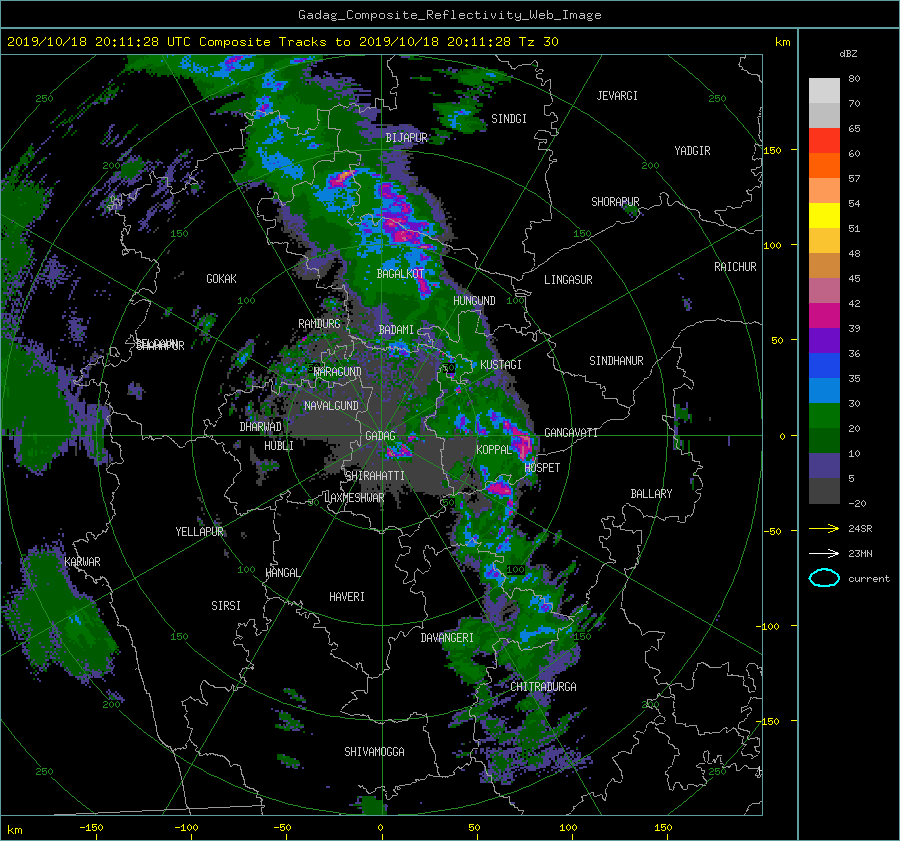Click the BALLARY city label
This screenshot has height=841, width=900.
click(x=651, y=494)
